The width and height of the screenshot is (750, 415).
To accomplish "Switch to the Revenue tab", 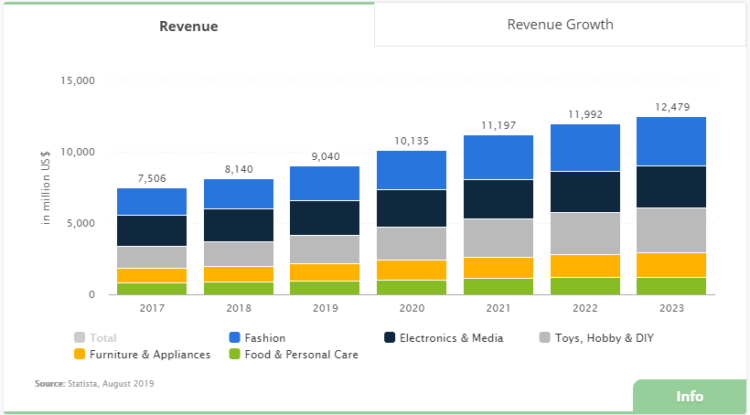I will click(188, 26).
